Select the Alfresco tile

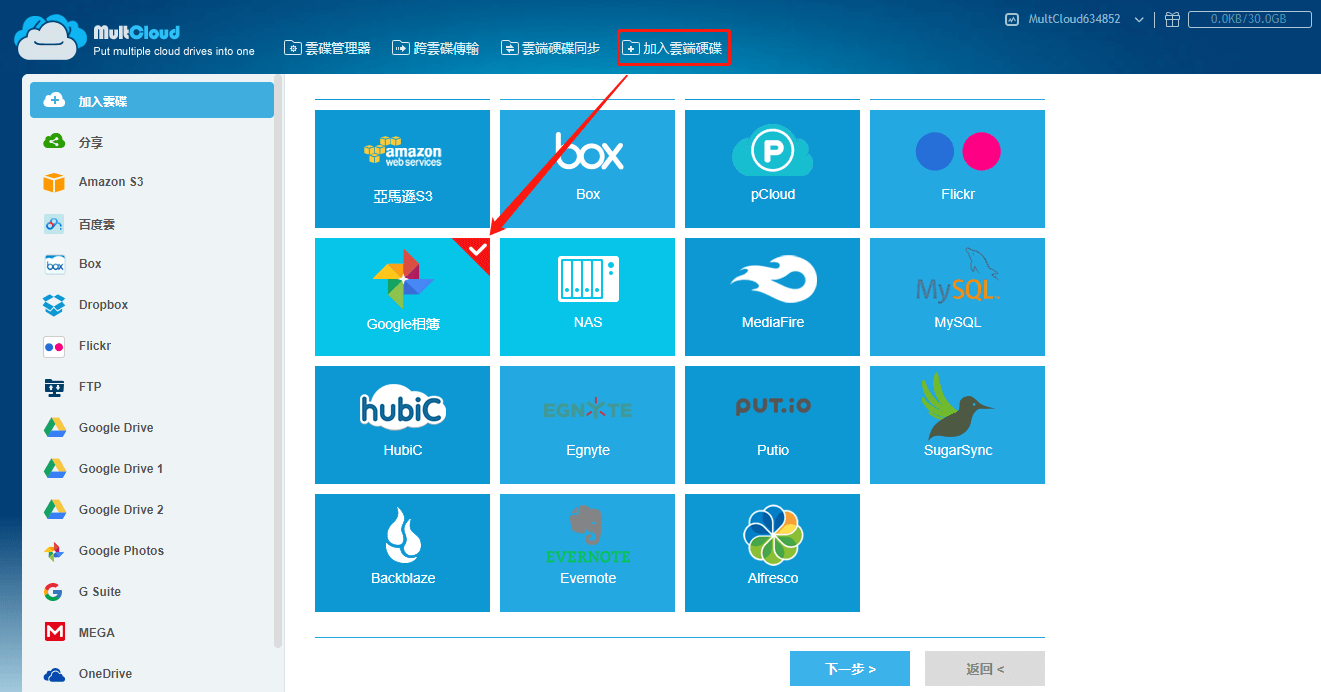(772, 553)
